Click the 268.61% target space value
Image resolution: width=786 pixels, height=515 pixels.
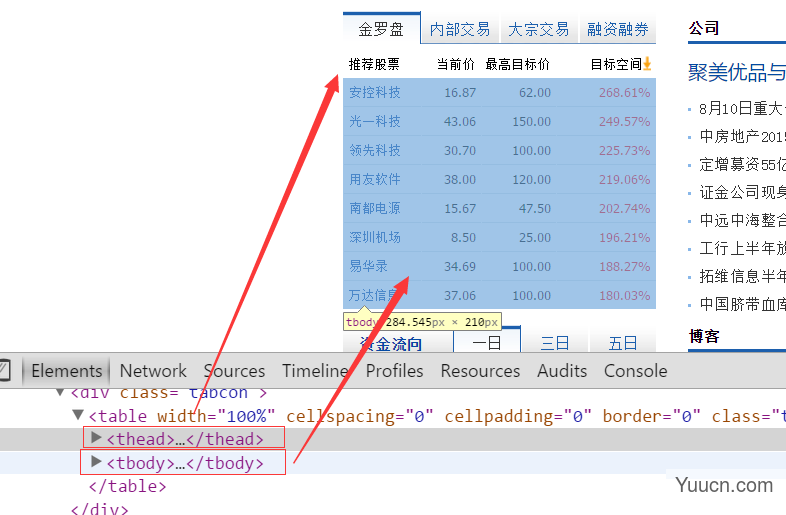625,92
